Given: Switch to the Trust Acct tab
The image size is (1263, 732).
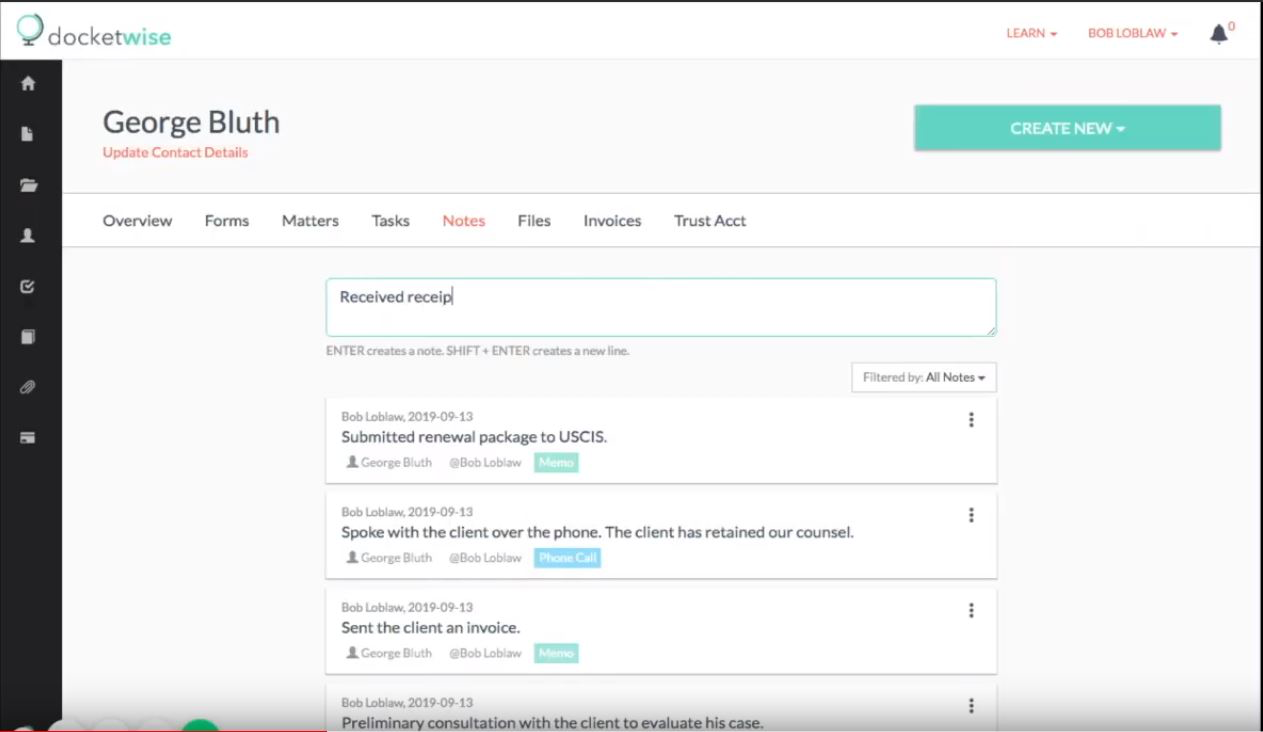Looking at the screenshot, I should click(x=709, y=221).
